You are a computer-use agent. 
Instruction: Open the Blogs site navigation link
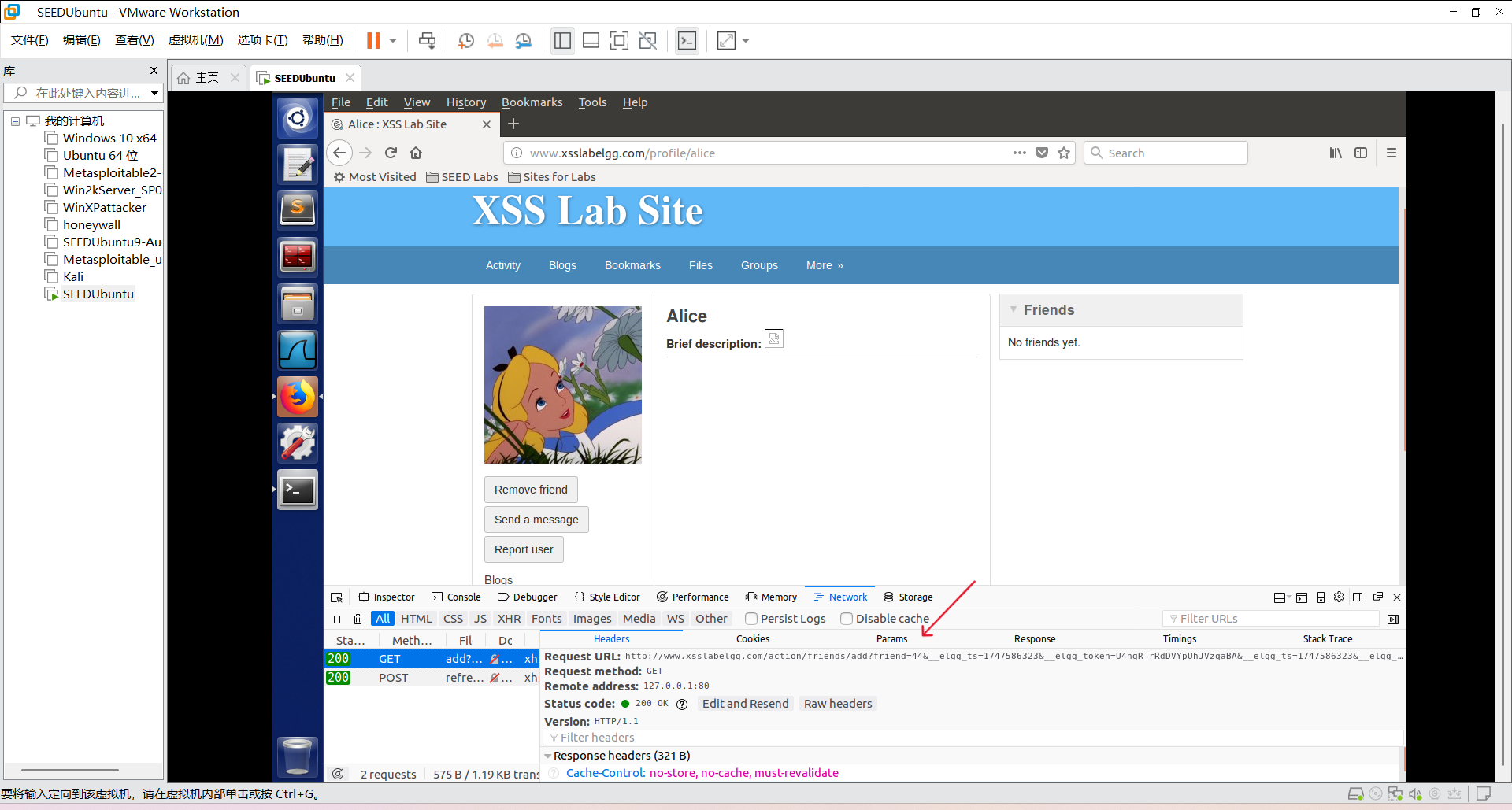coord(562,265)
